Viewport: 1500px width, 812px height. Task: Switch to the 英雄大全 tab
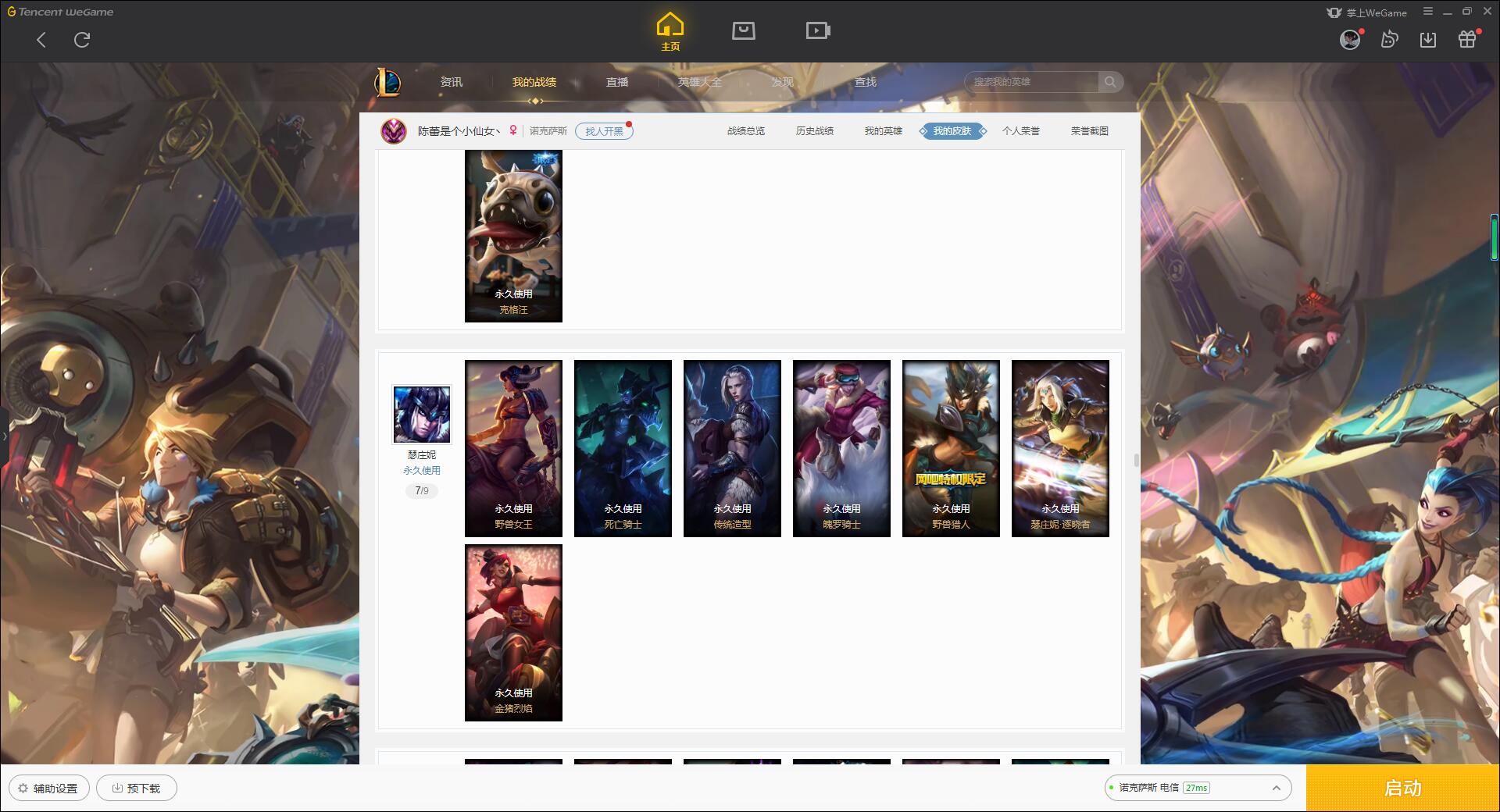[x=700, y=82]
